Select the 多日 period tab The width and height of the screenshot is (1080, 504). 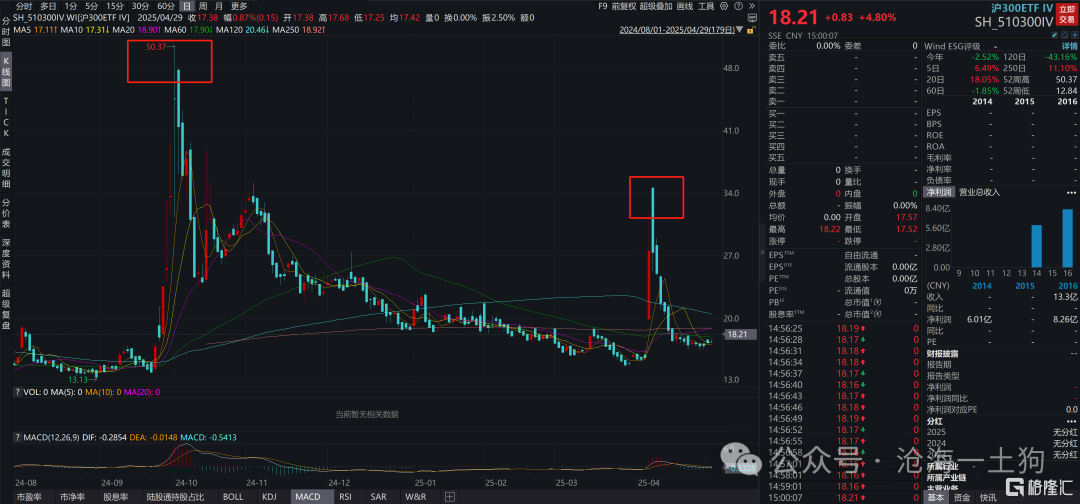coord(48,6)
